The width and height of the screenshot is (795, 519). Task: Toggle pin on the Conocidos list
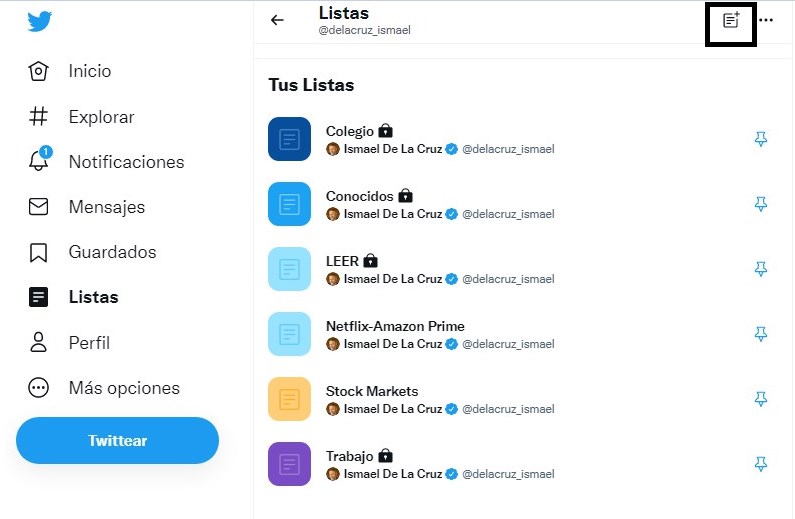(x=760, y=204)
